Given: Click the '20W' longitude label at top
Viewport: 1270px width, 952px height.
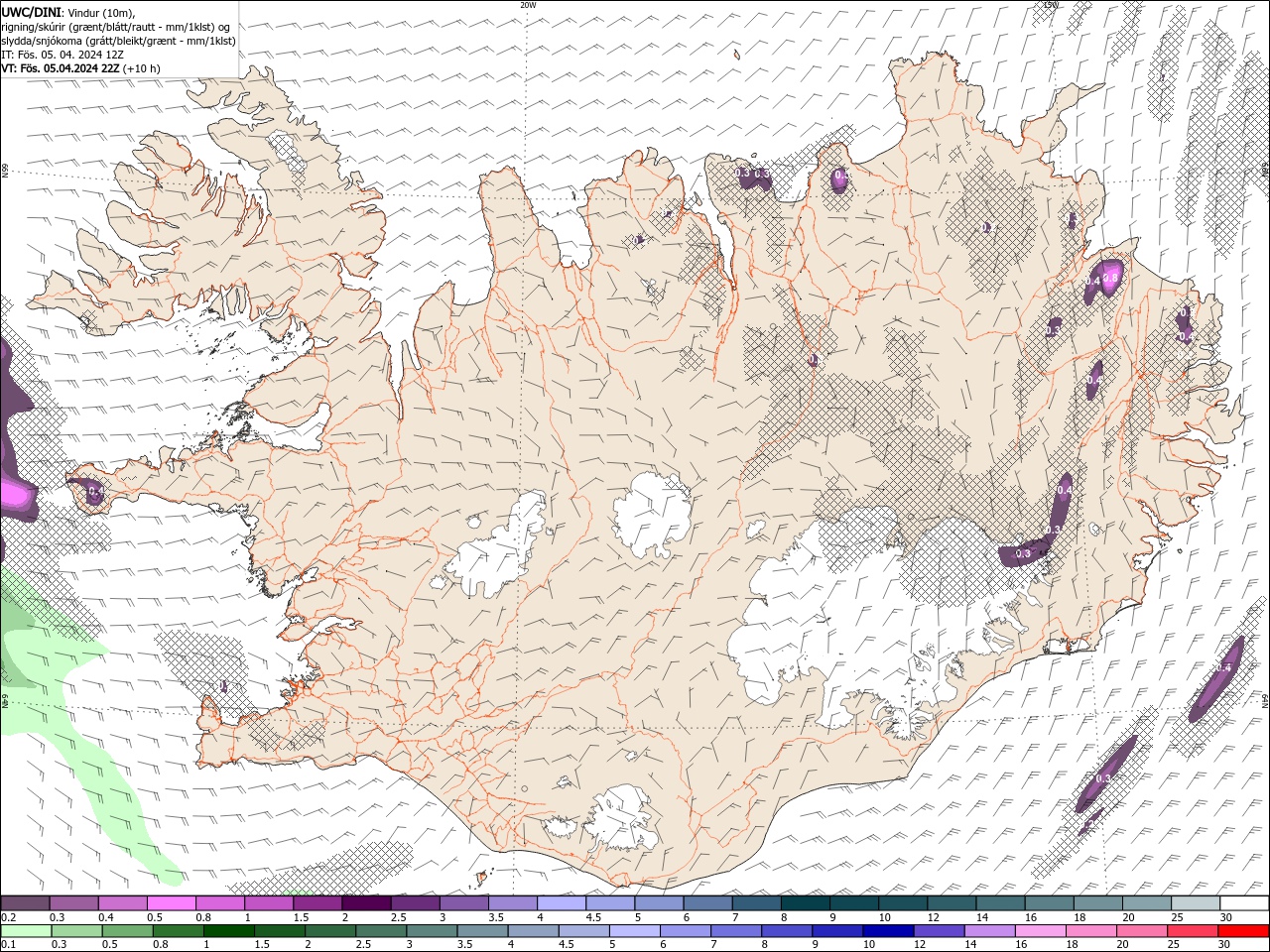Looking at the screenshot, I should (528, 5).
